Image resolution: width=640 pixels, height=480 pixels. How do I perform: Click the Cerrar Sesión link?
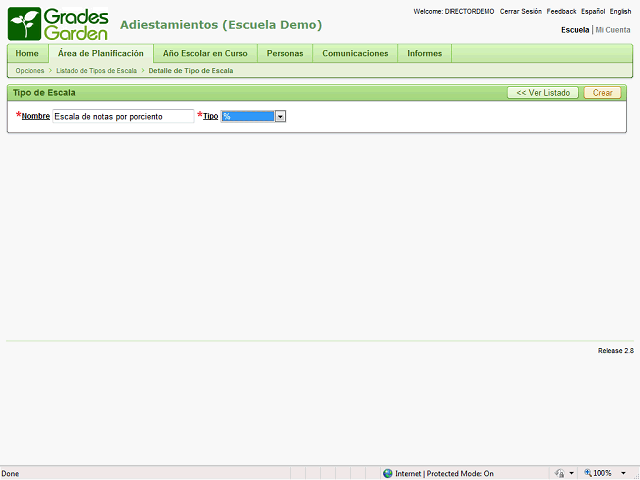(520, 11)
